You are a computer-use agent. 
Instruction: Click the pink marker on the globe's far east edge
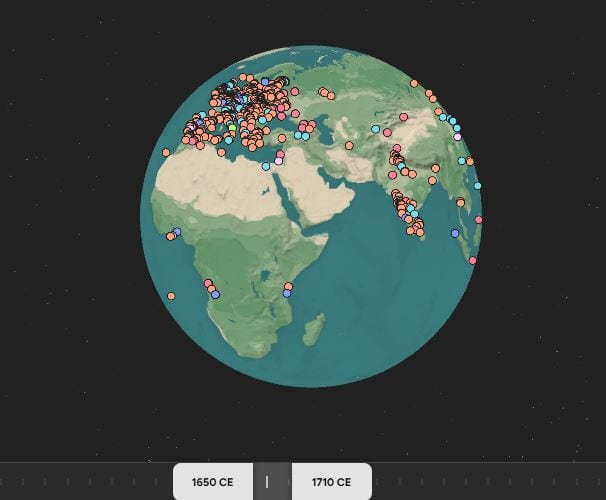point(479,219)
